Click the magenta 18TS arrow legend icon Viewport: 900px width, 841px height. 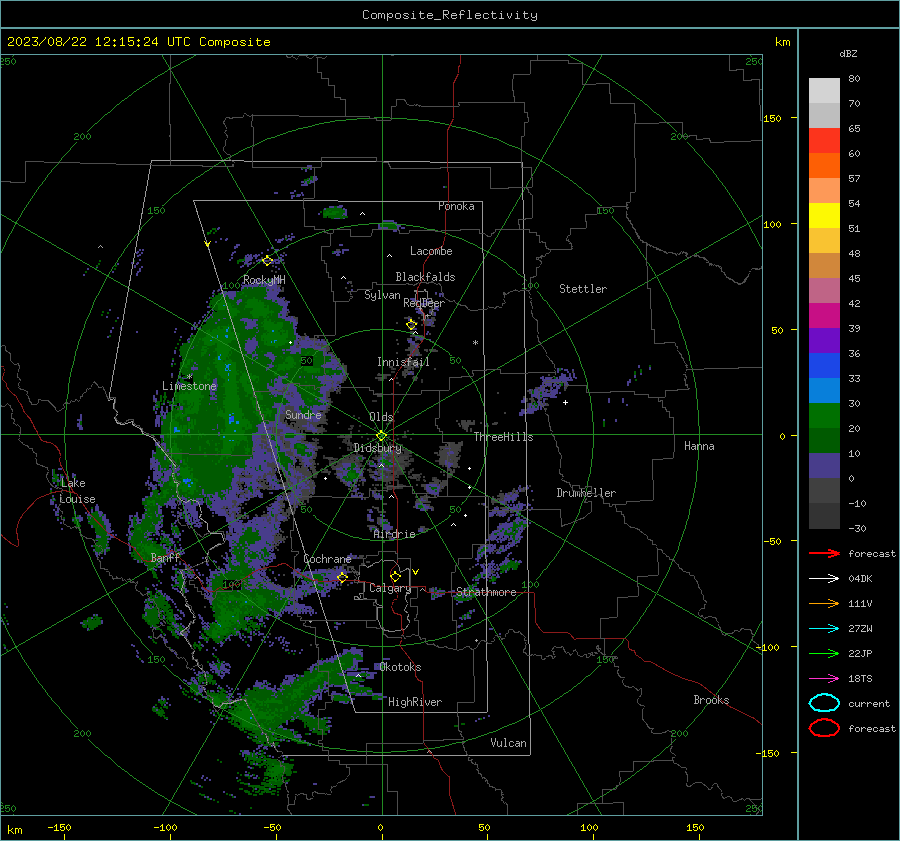[824, 679]
